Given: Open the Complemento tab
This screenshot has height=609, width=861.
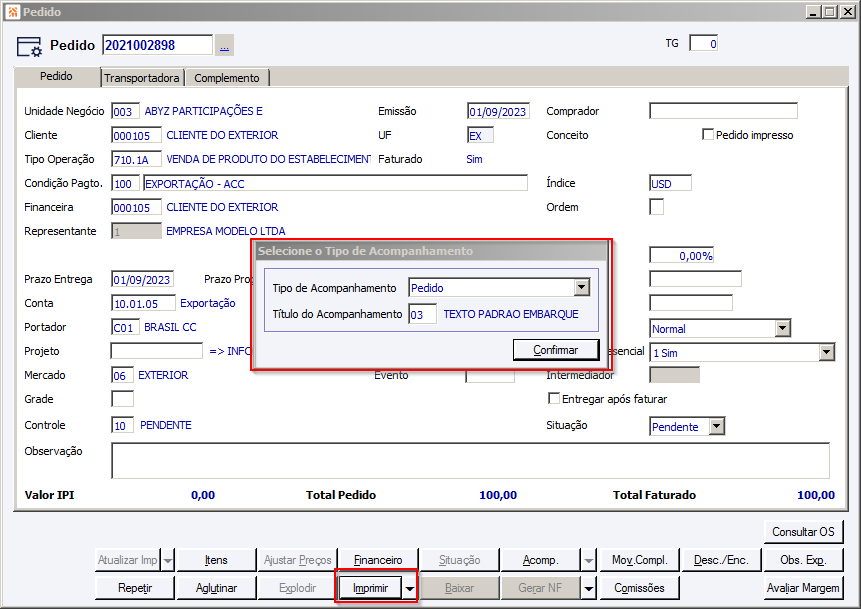Looking at the screenshot, I should 226,78.
